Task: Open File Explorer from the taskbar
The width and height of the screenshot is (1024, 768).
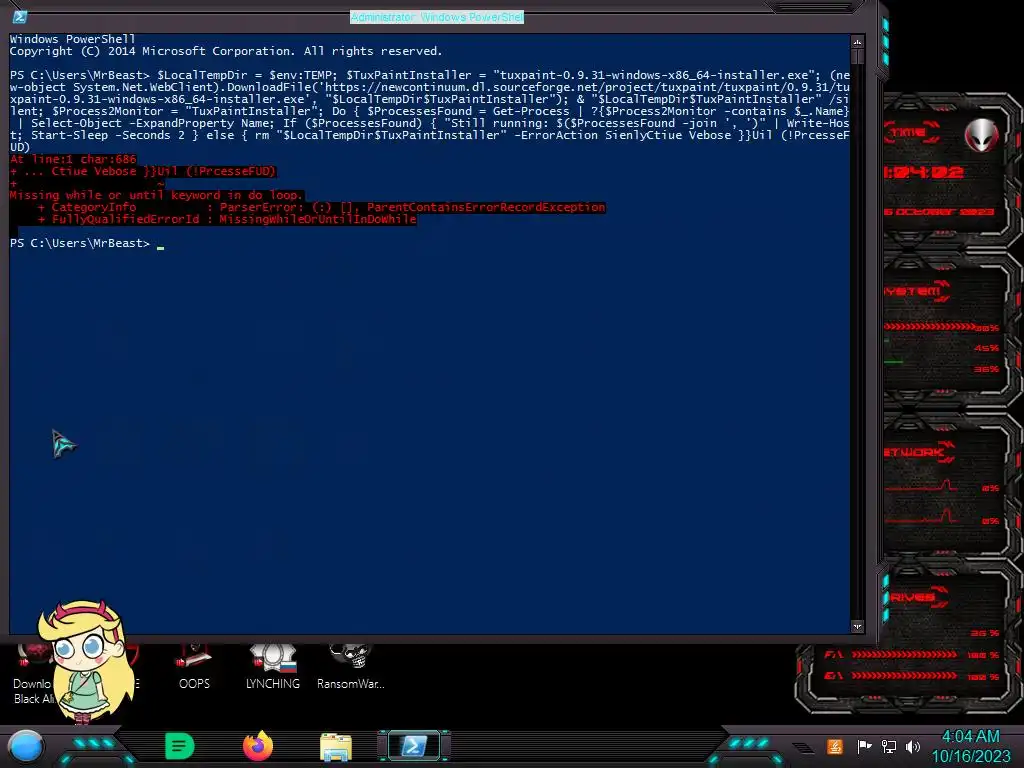Action: click(x=336, y=746)
